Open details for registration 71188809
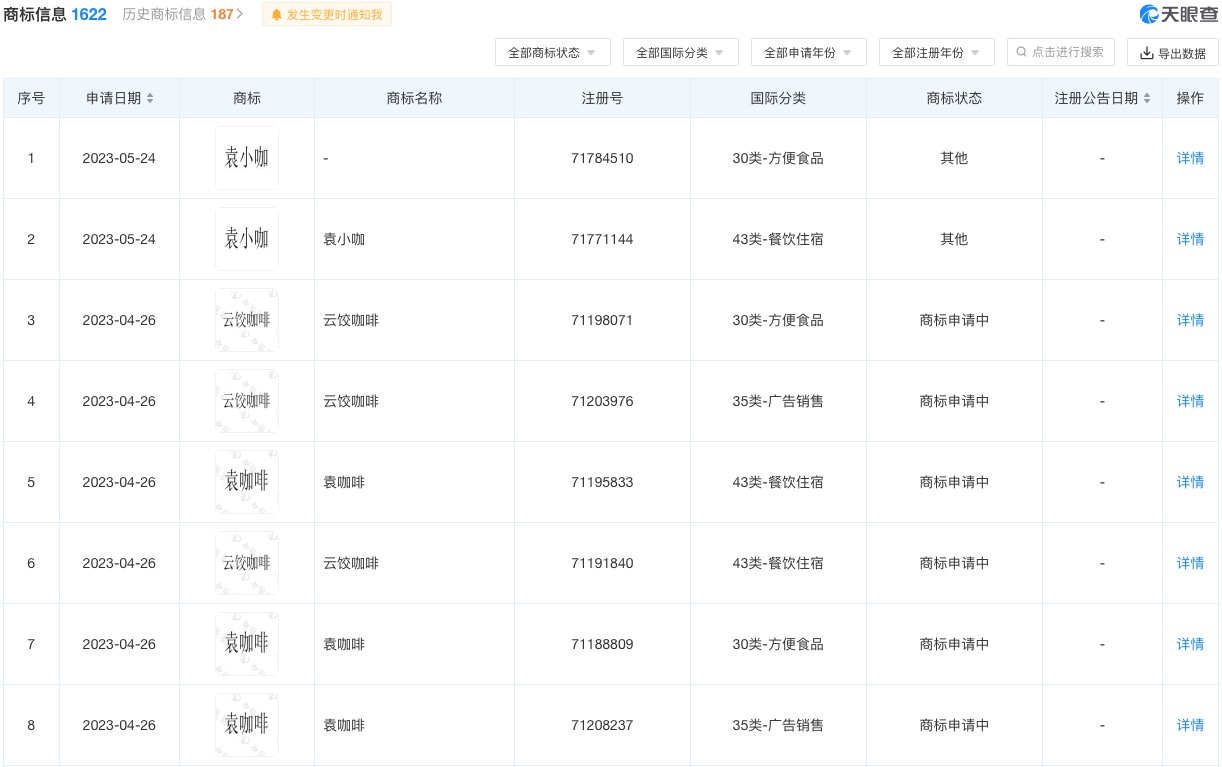1222x767 pixels. [1190, 644]
